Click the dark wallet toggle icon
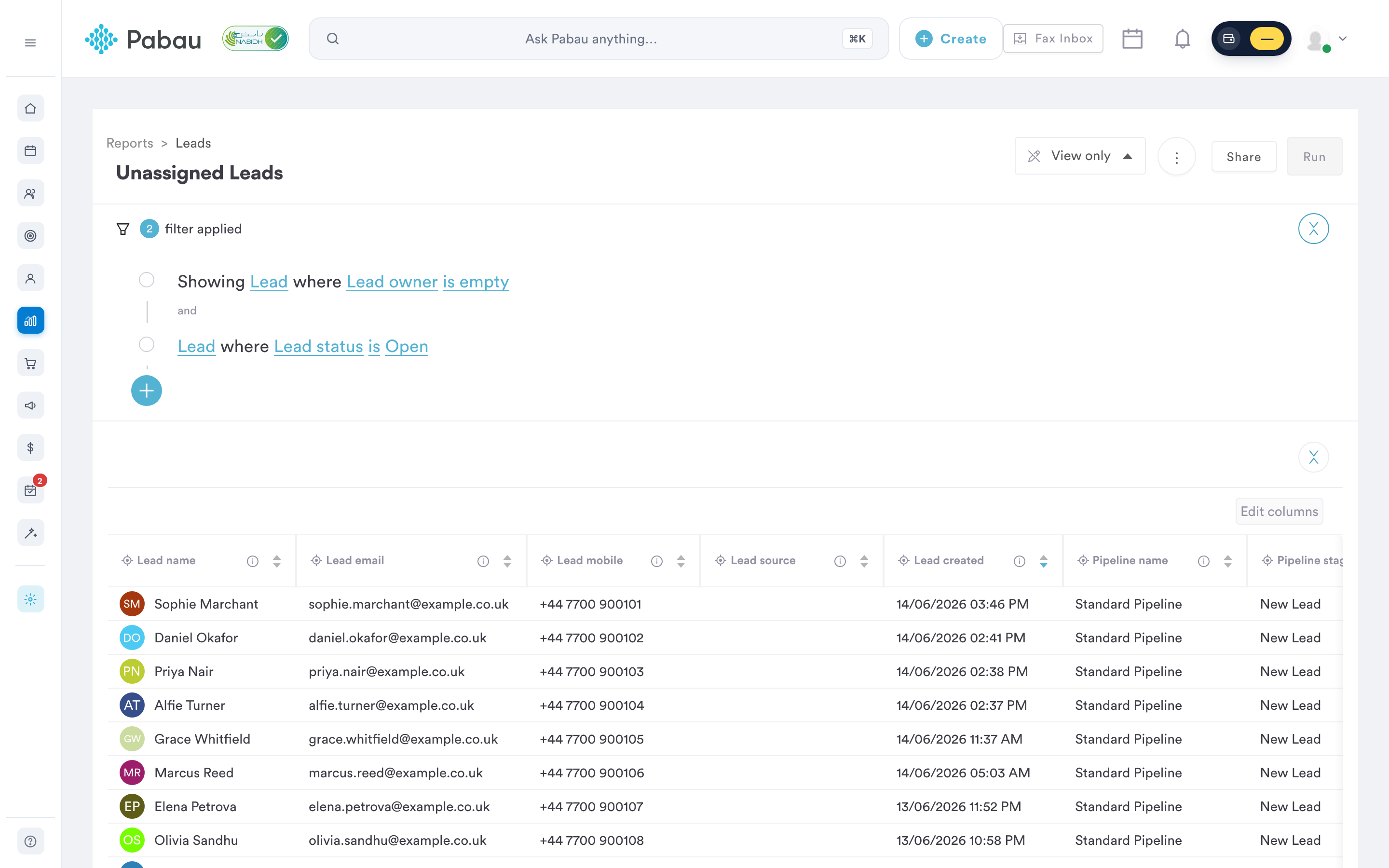Viewport: 1389px width, 868px height. coord(1229,39)
